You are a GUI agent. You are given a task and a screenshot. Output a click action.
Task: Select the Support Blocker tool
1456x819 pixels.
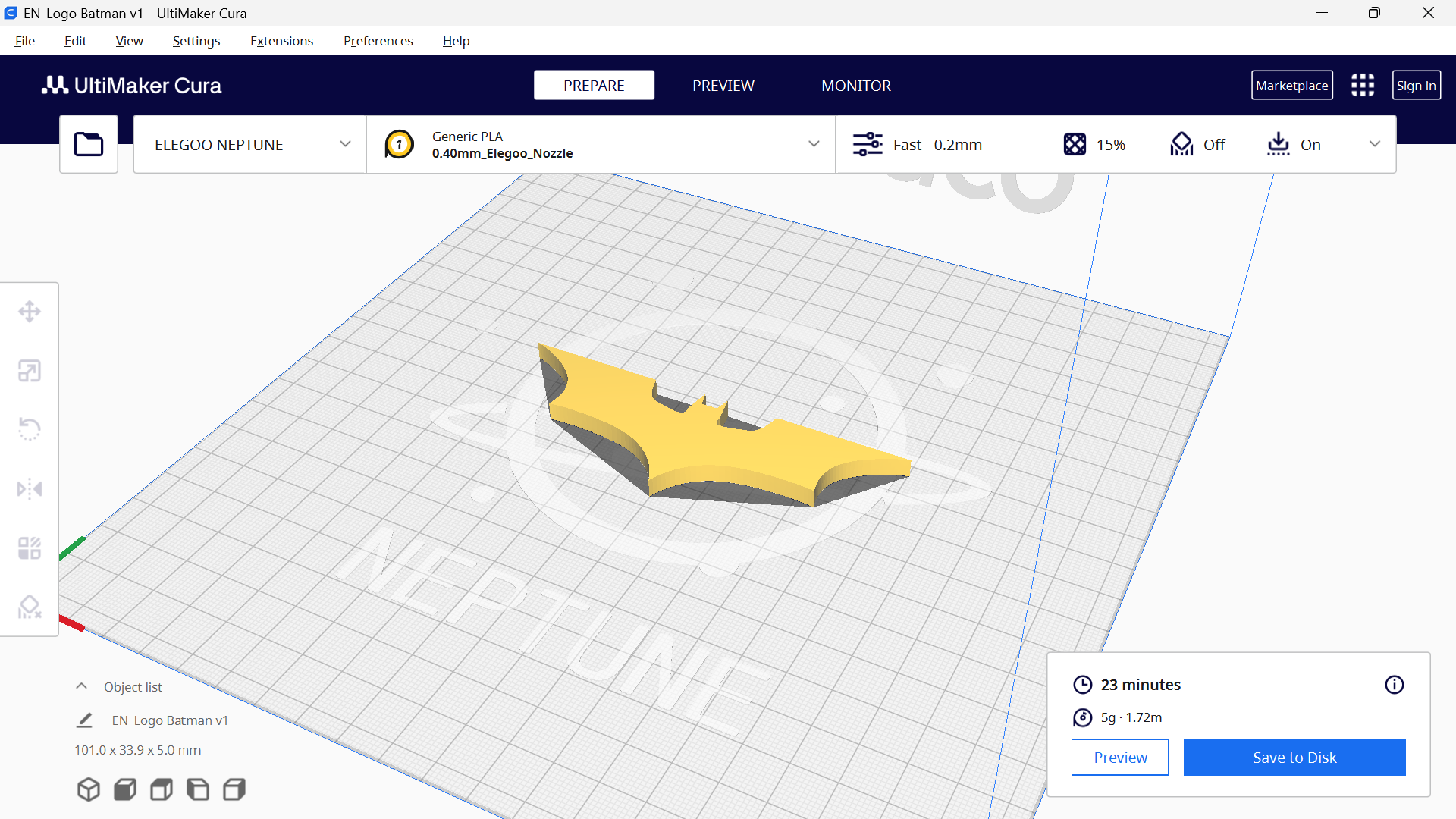click(30, 607)
